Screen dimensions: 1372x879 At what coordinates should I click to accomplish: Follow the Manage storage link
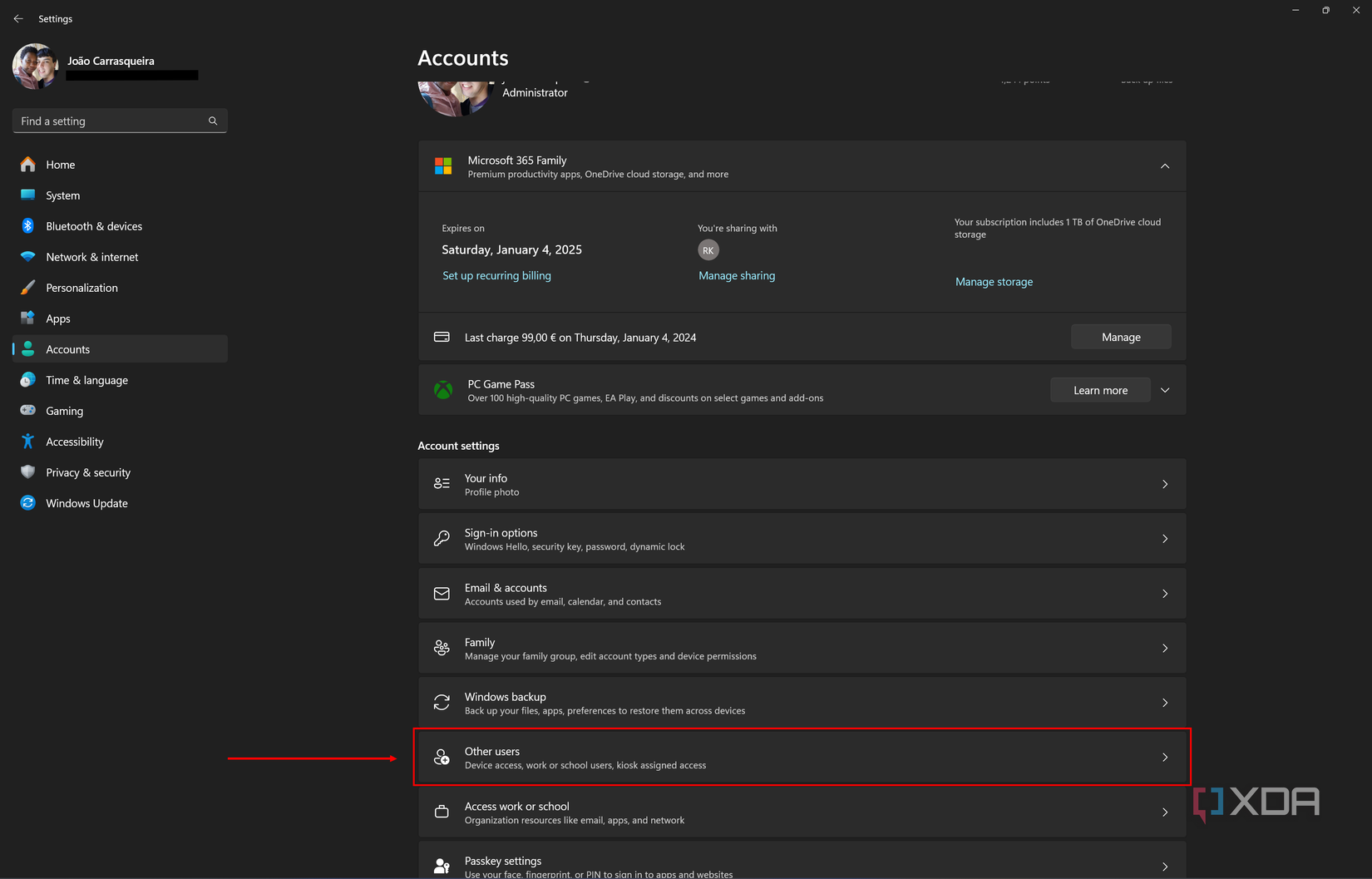pos(994,282)
